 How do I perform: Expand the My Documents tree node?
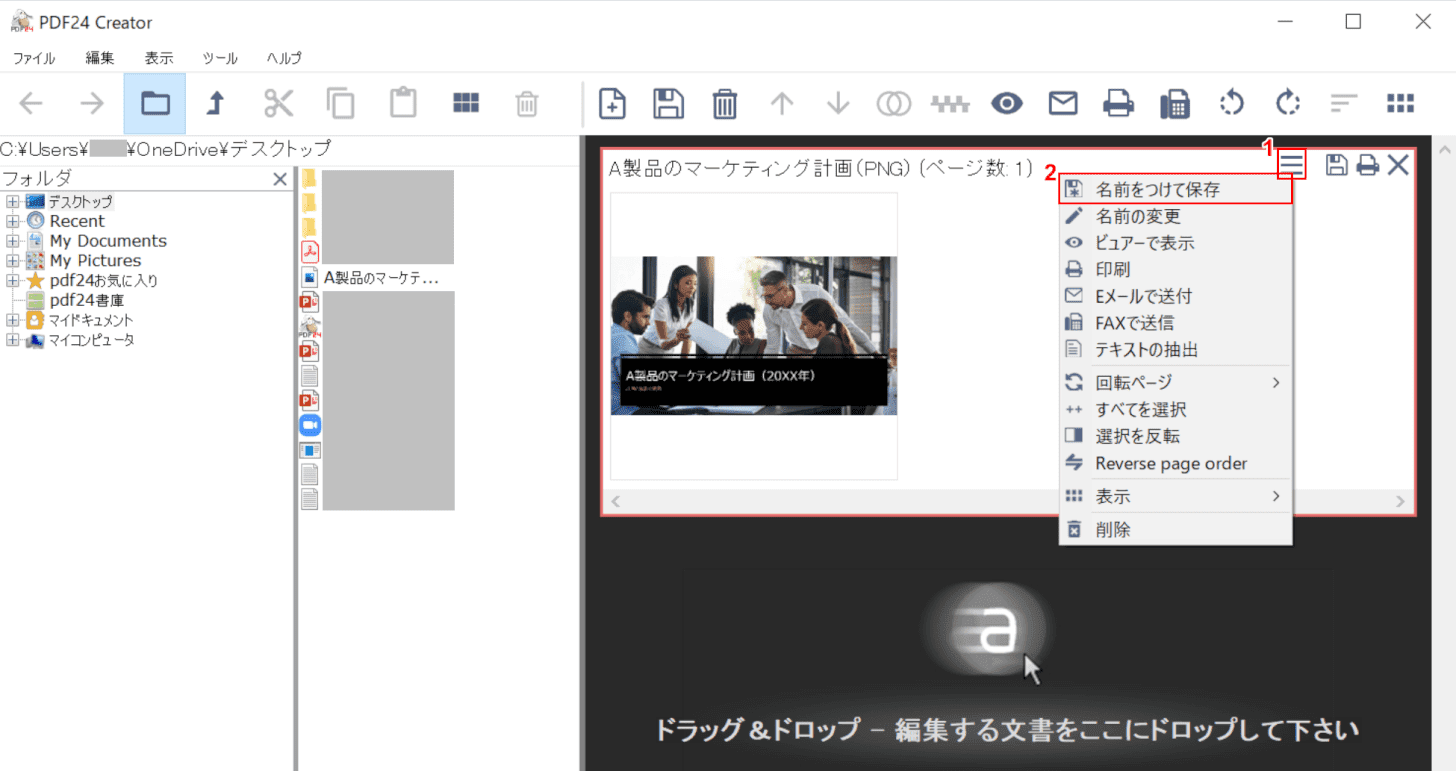pos(12,241)
